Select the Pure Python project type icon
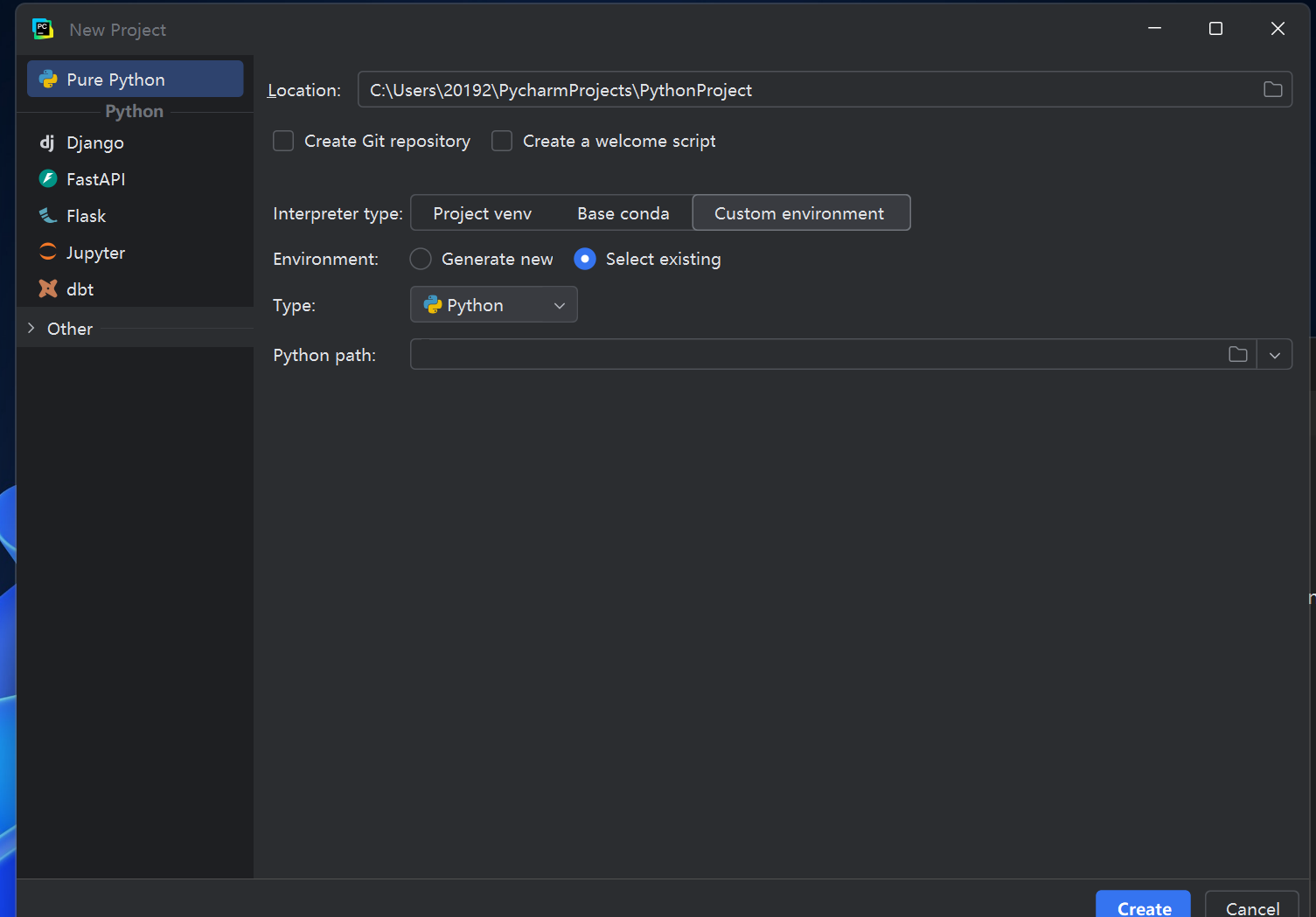1316x917 pixels. click(x=49, y=79)
